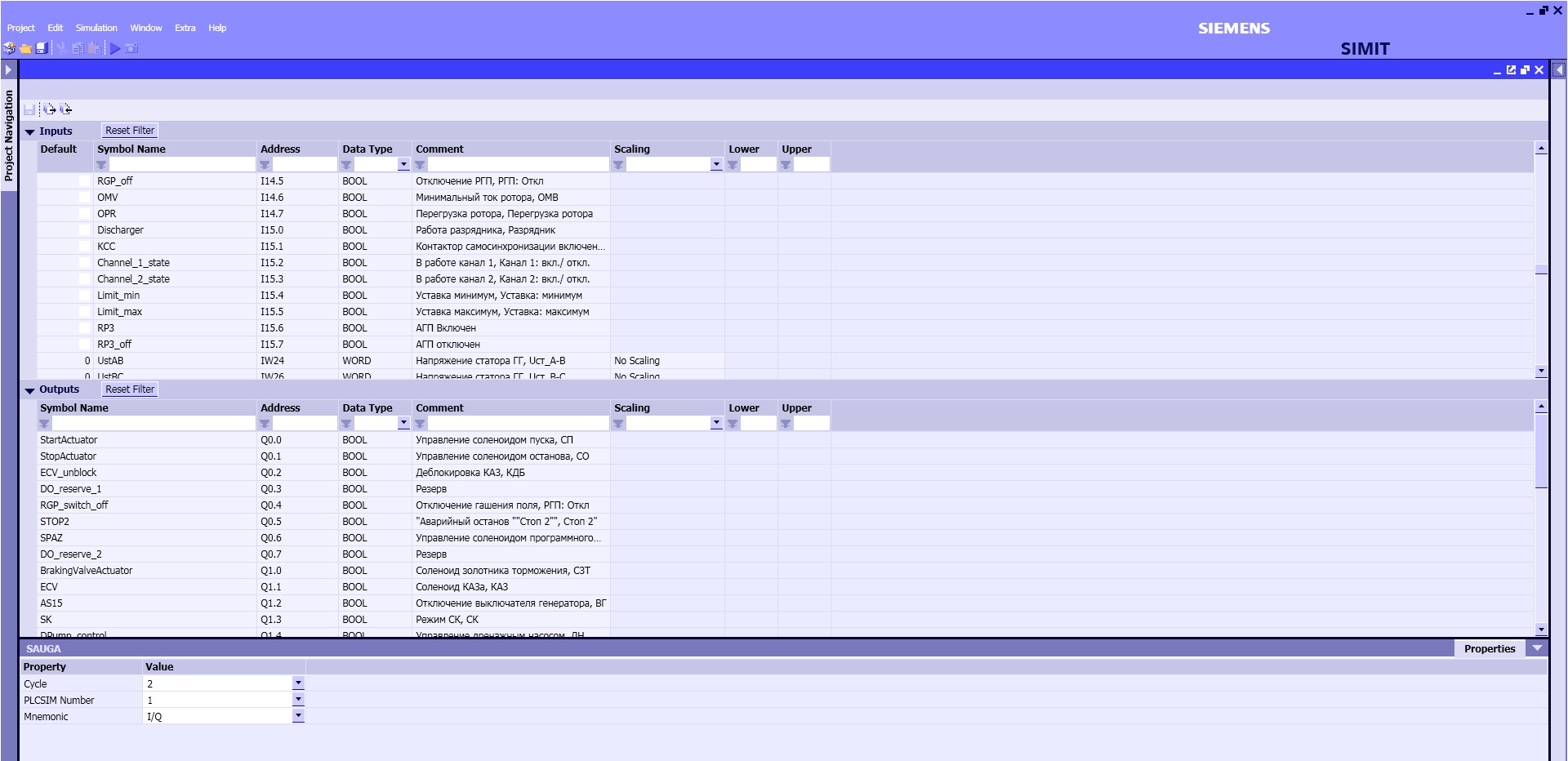Click the snapshot camera icon
The height and width of the screenshot is (761, 1568).
131,48
